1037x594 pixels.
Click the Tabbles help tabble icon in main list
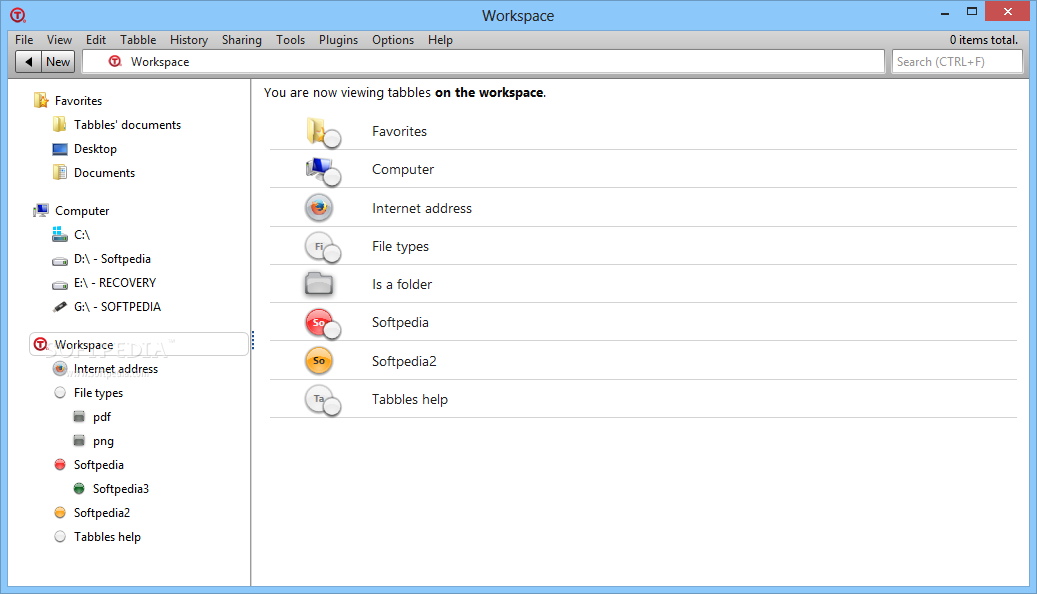322,400
